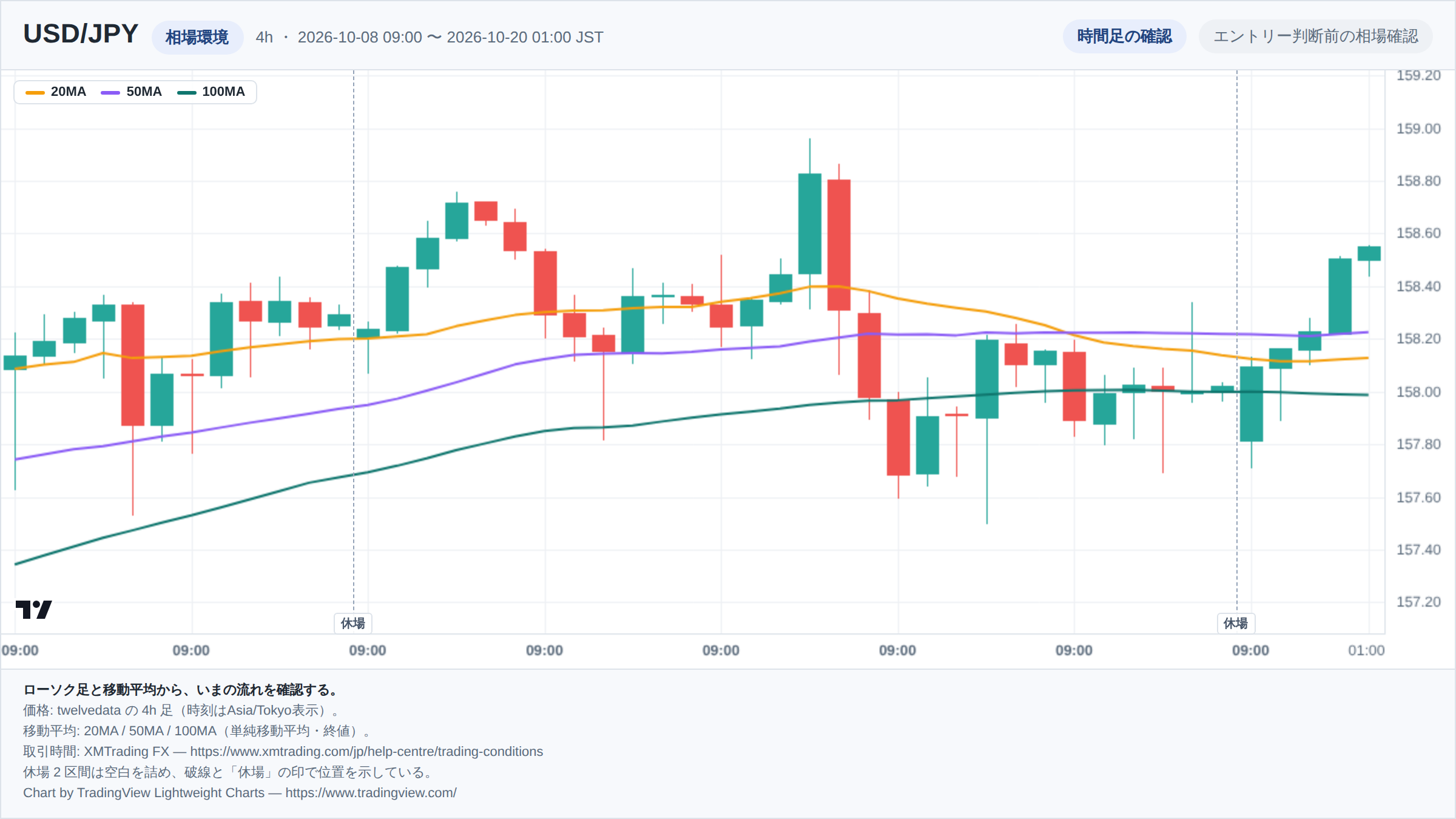The height and width of the screenshot is (819, 1456).
Task: Click the TradingView logo icon
Action: (x=33, y=609)
